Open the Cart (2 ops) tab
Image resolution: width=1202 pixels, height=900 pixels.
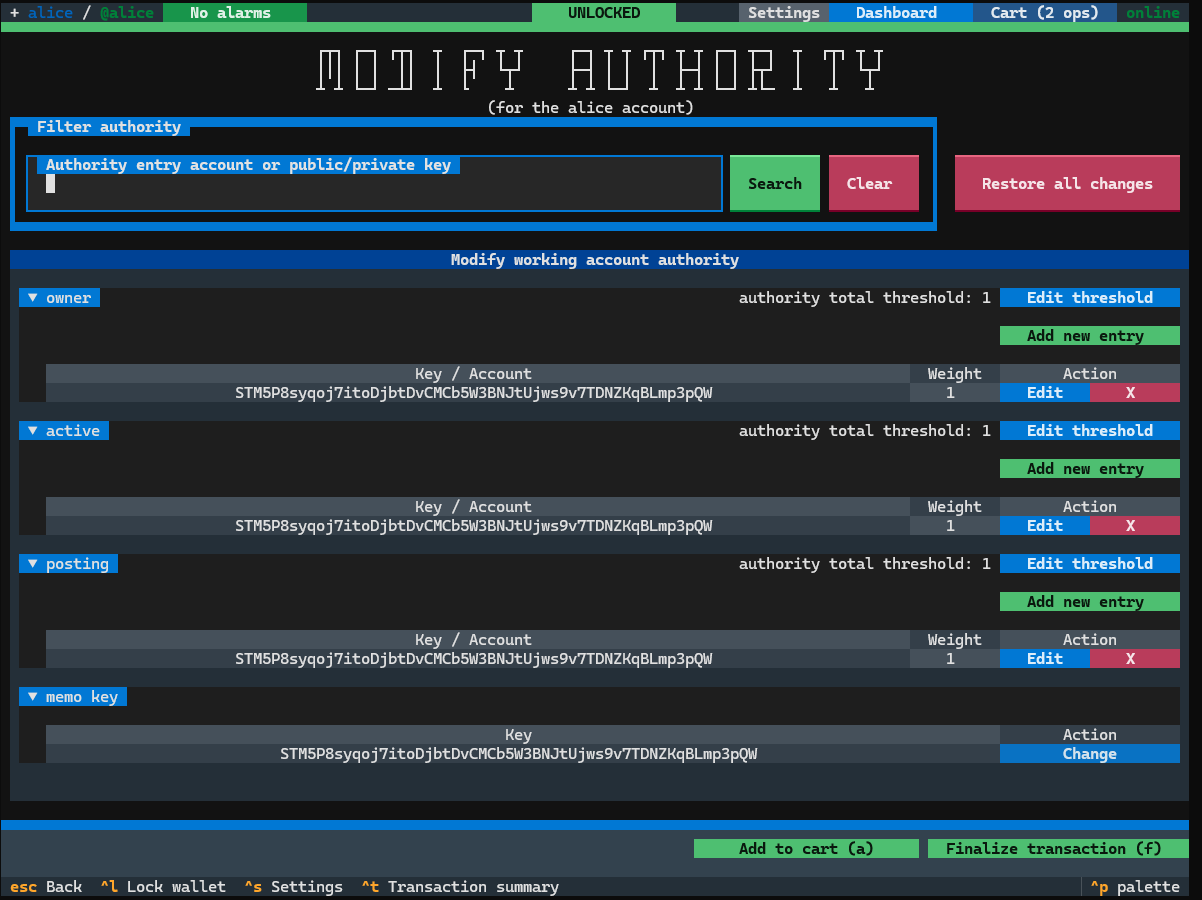pyautogui.click(x=1044, y=13)
